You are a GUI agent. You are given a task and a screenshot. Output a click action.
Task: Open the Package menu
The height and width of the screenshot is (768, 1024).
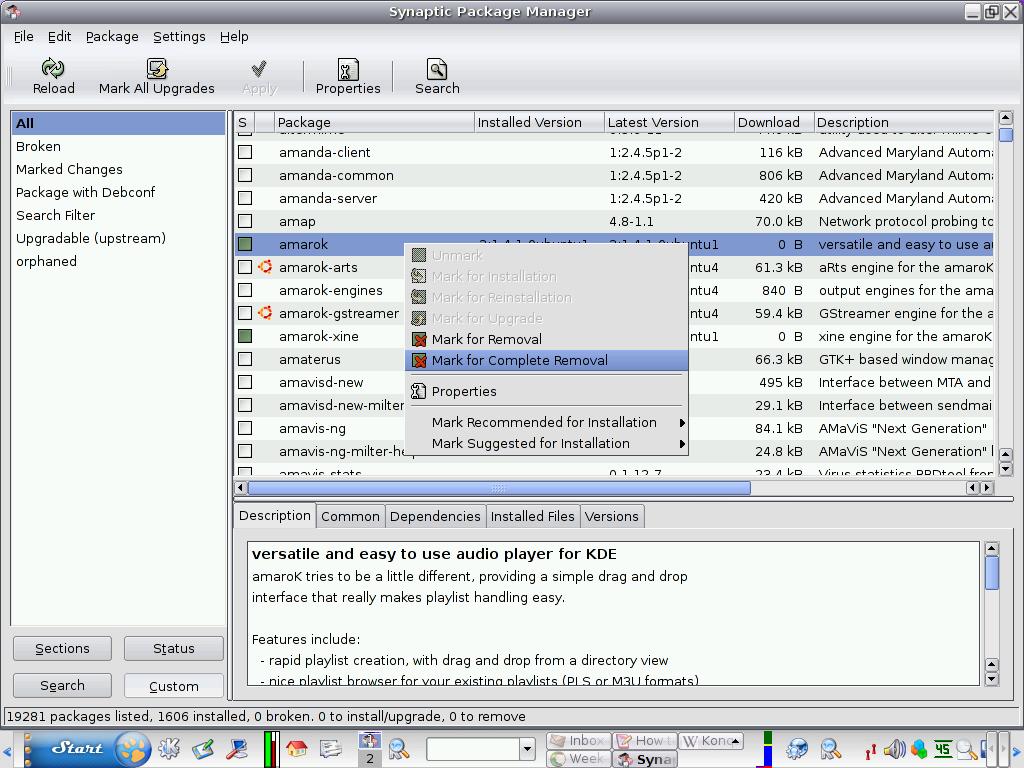[112, 37]
